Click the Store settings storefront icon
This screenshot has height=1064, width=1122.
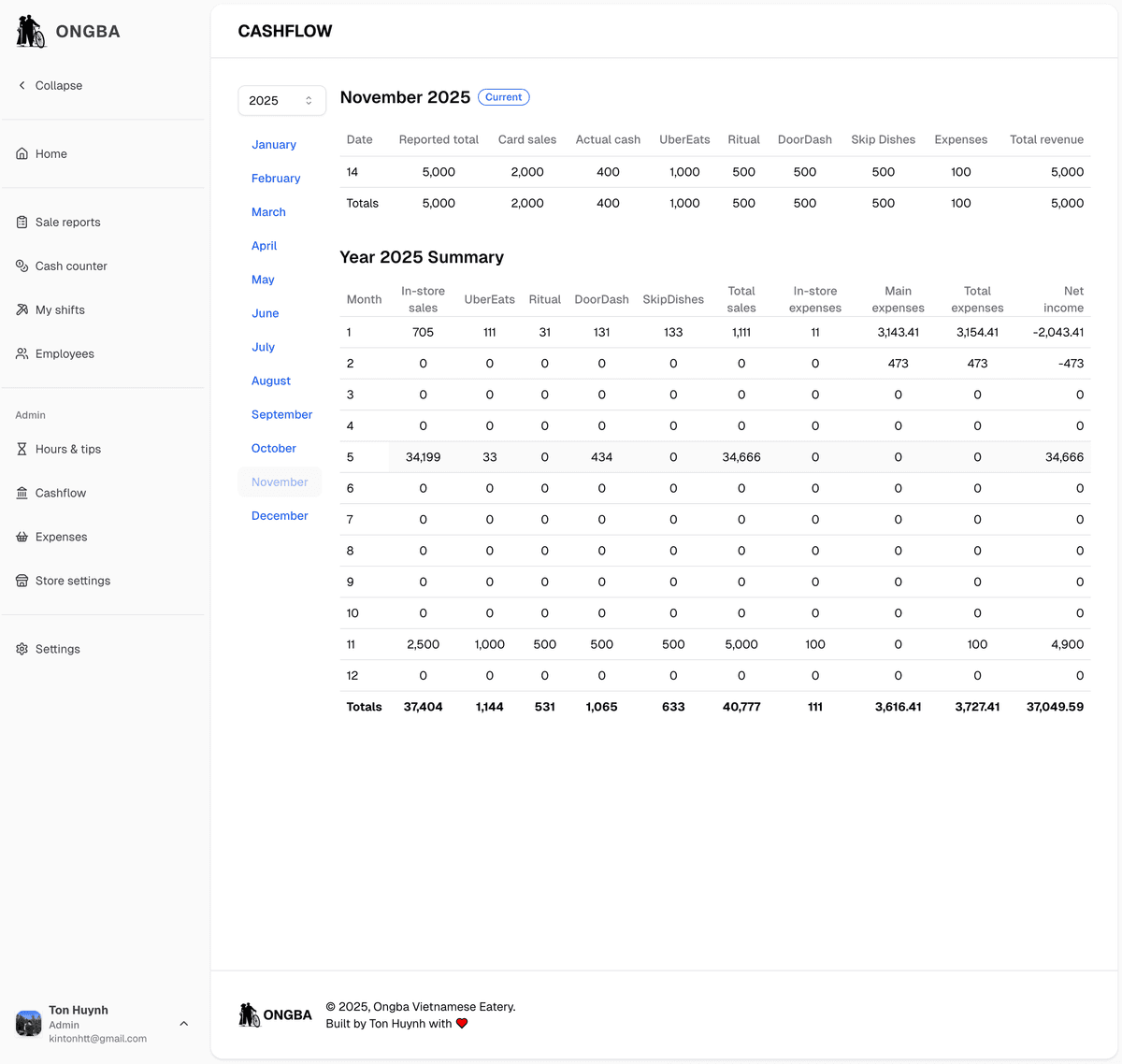click(x=21, y=581)
